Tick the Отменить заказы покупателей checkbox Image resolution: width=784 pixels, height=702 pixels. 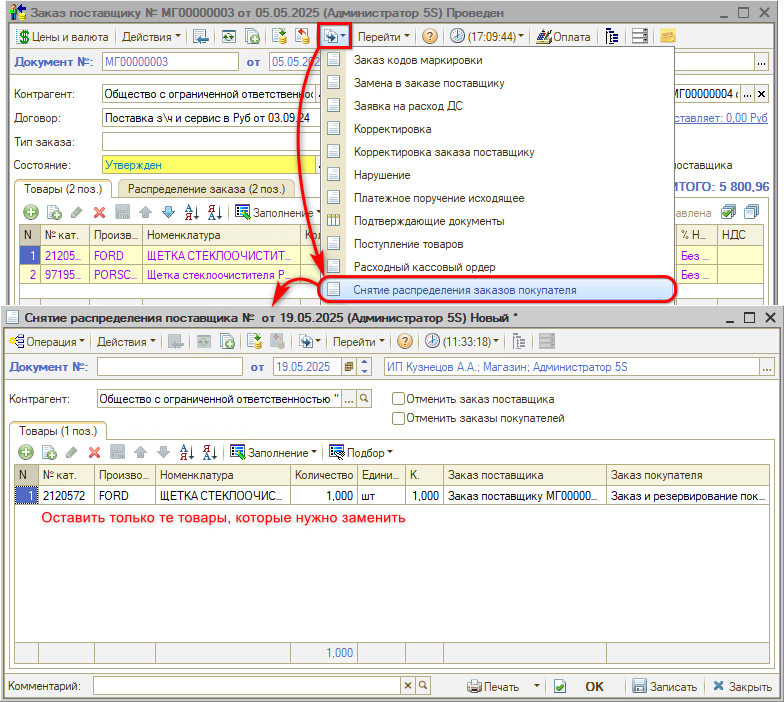coord(399,417)
